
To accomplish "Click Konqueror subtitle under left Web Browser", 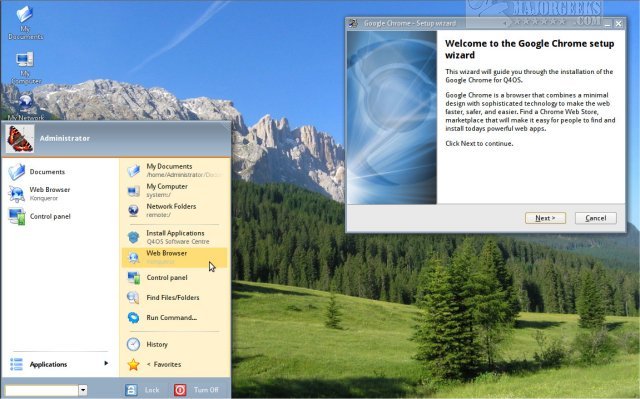I will [44, 198].
